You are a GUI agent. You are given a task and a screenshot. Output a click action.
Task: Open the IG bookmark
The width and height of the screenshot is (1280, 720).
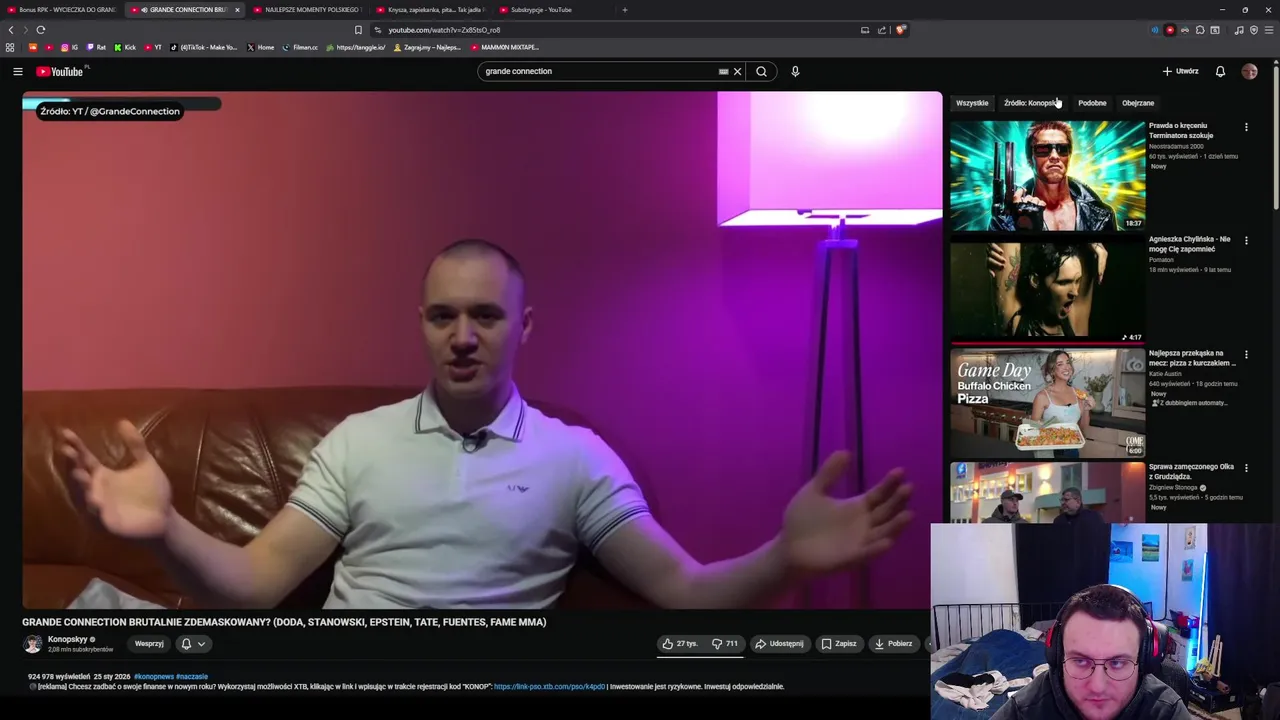pos(69,47)
